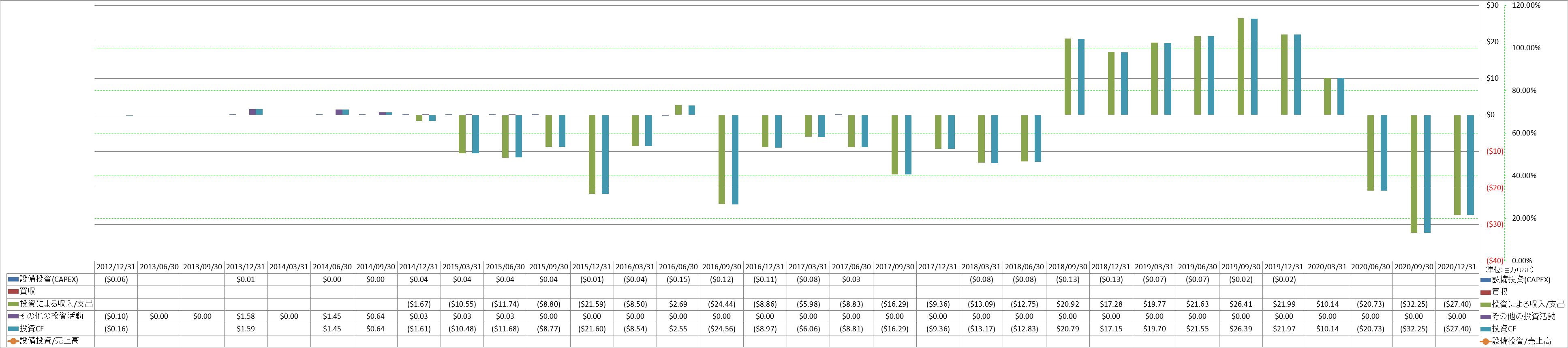Click the $1.59 投資CF cell

[x=246, y=329]
